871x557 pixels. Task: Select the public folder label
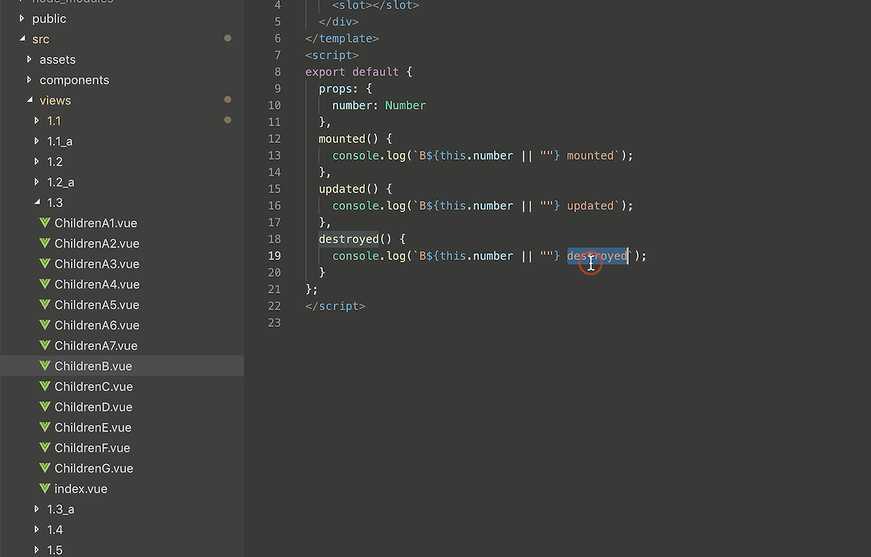(49, 19)
